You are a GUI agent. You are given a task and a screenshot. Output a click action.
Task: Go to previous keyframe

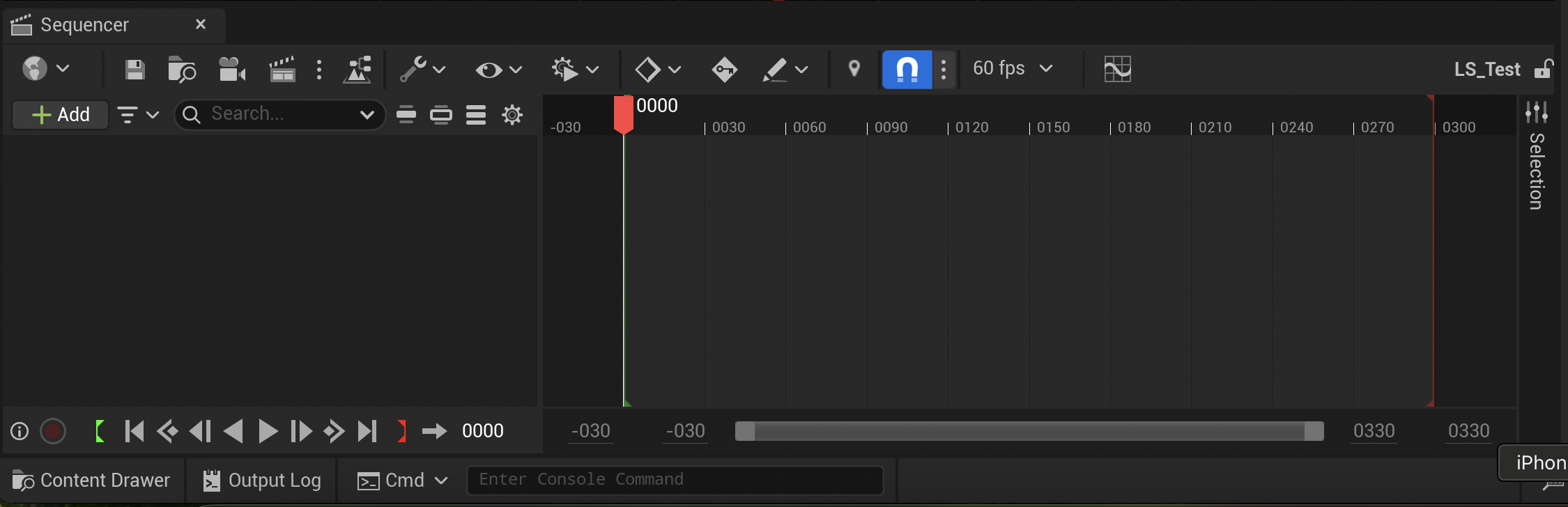pos(167,431)
